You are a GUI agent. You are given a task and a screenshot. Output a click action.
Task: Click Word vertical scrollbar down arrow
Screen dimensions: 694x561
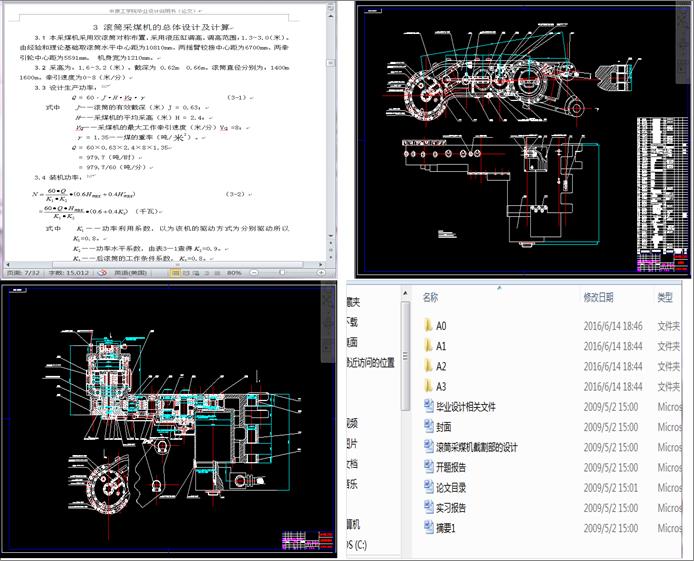(x=331, y=236)
